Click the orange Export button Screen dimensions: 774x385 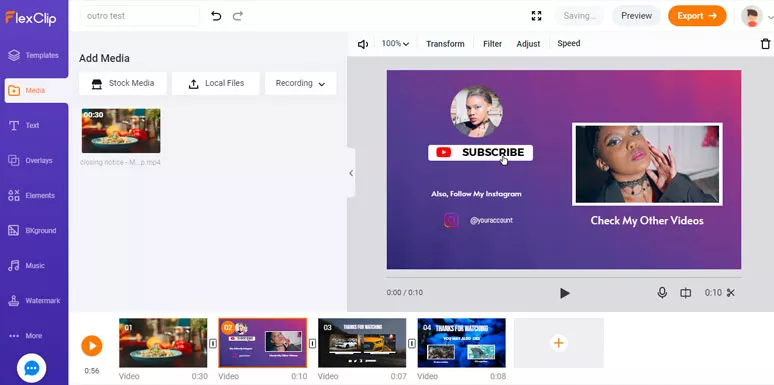click(697, 16)
